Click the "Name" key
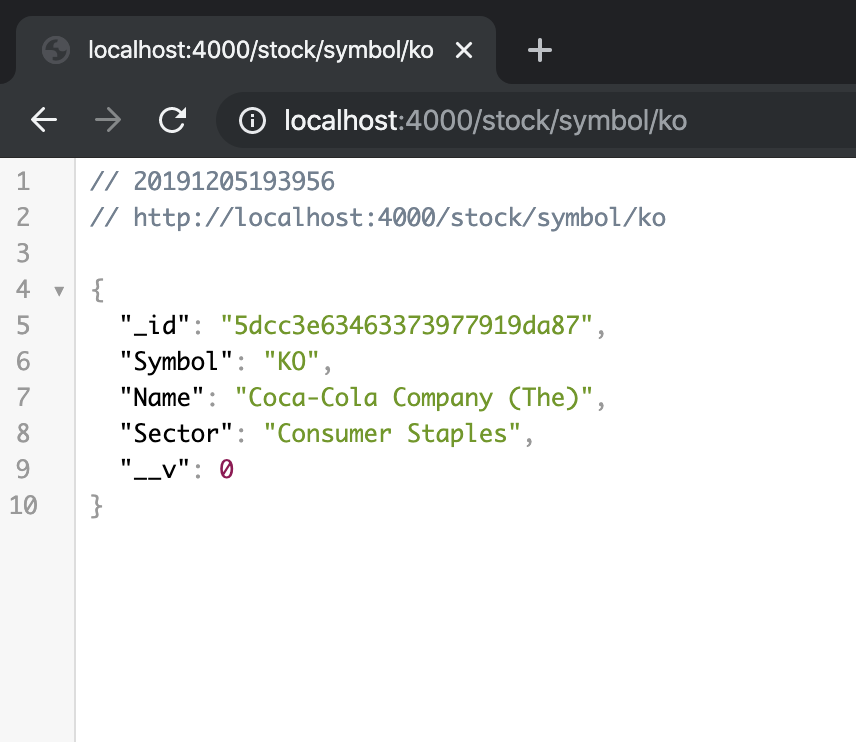Screen dimensions: 856x742 click(162, 397)
